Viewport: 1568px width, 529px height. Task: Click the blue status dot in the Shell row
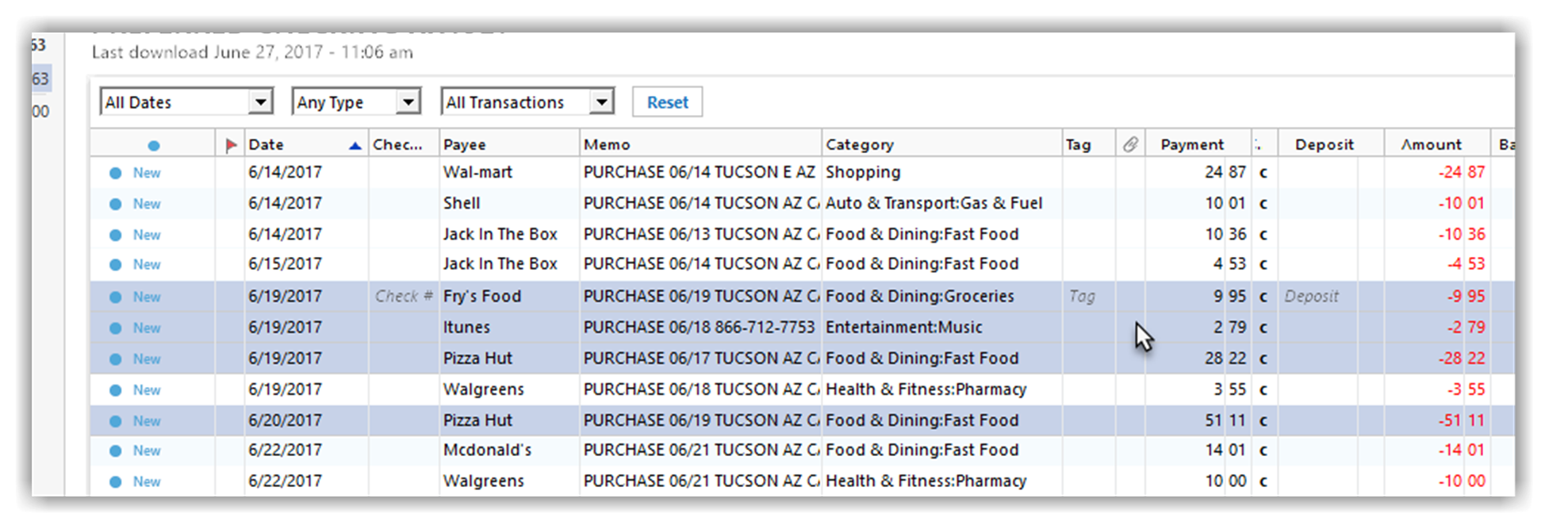point(116,204)
